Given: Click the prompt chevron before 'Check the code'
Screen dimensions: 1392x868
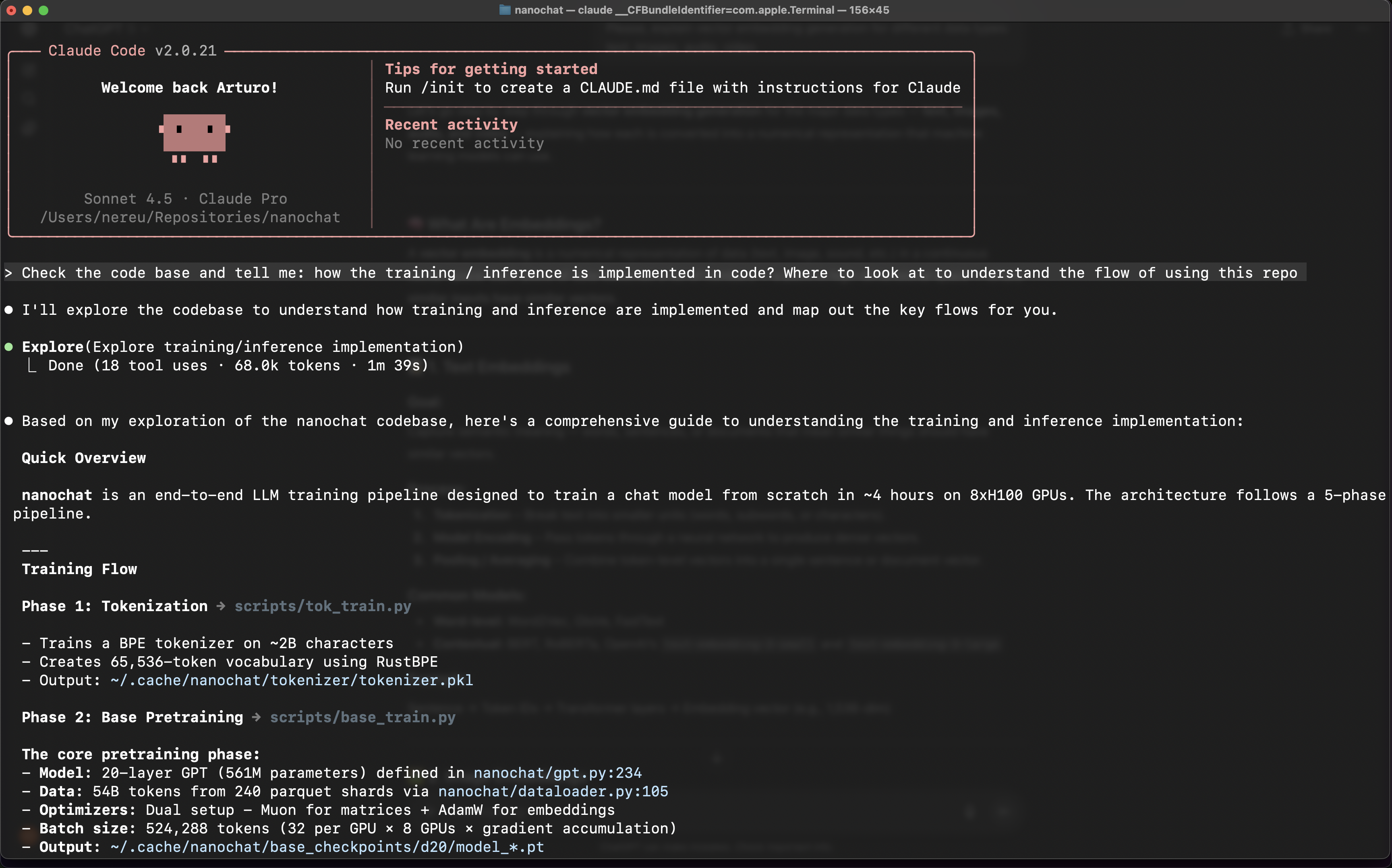Looking at the screenshot, I should pos(8,273).
